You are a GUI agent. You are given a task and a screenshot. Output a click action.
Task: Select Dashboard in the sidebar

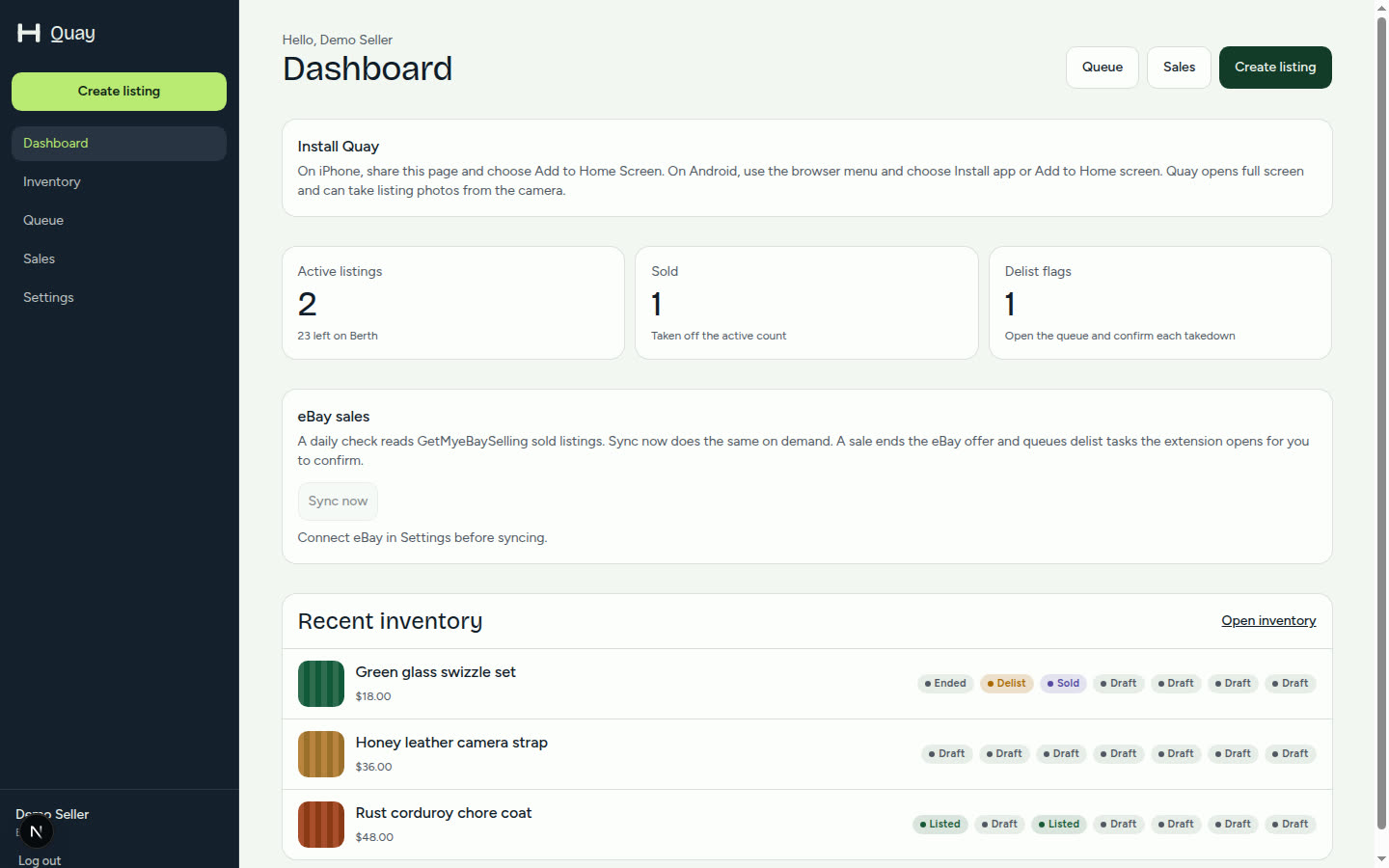[x=119, y=144]
